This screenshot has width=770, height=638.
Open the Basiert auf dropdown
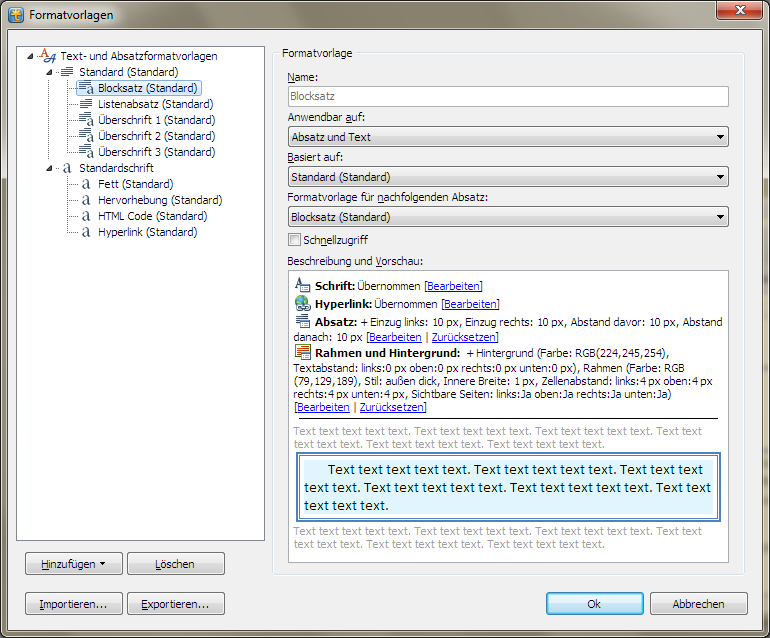(x=720, y=177)
